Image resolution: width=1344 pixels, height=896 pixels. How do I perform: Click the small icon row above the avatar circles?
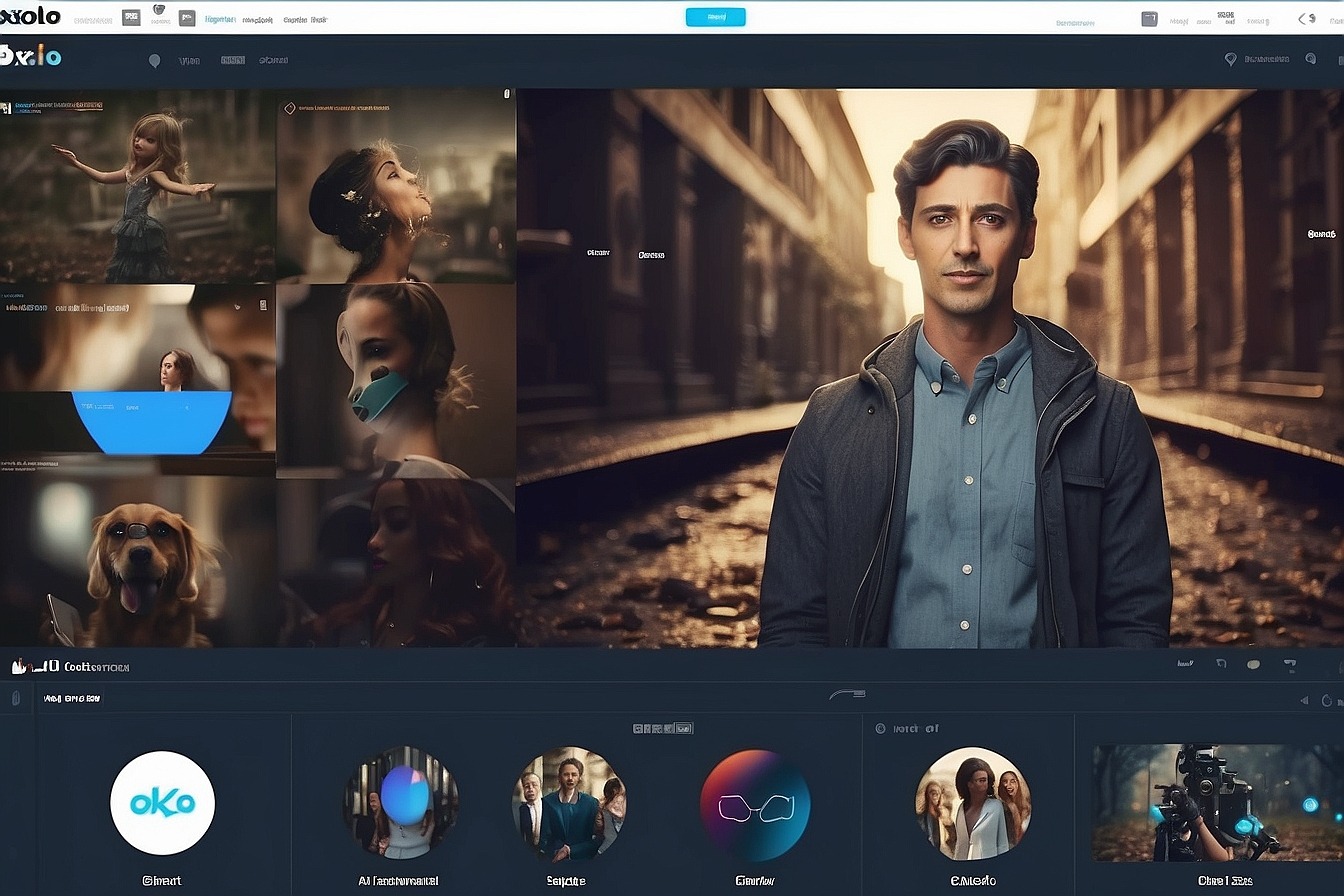click(x=663, y=729)
